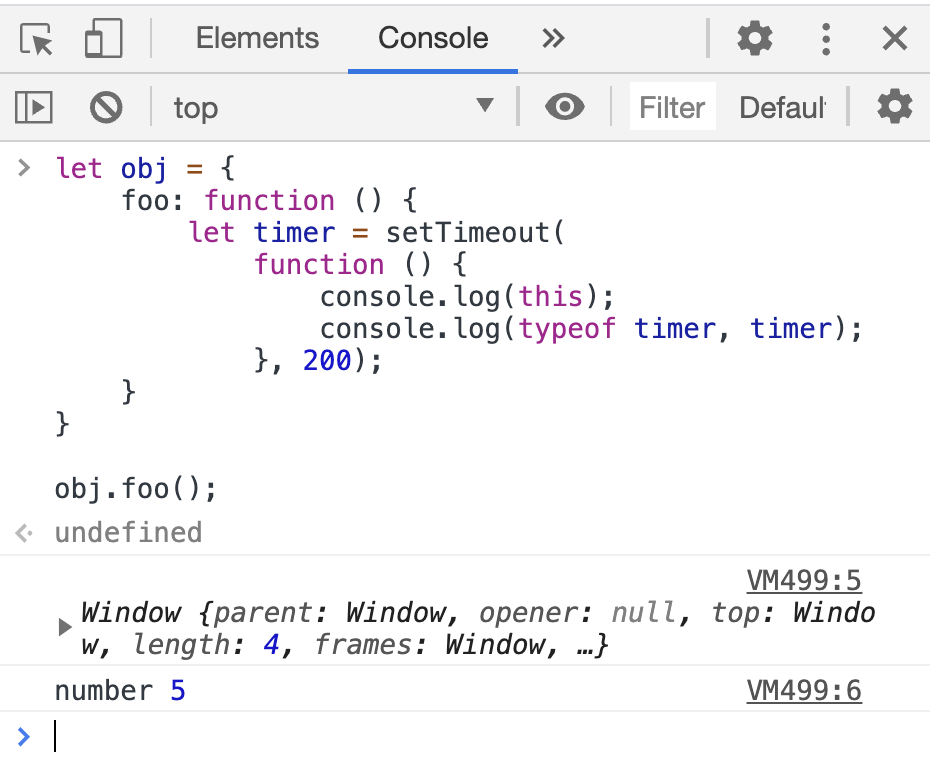
Task: Open the three-dot customize menu
Action: pyautogui.click(x=826, y=39)
